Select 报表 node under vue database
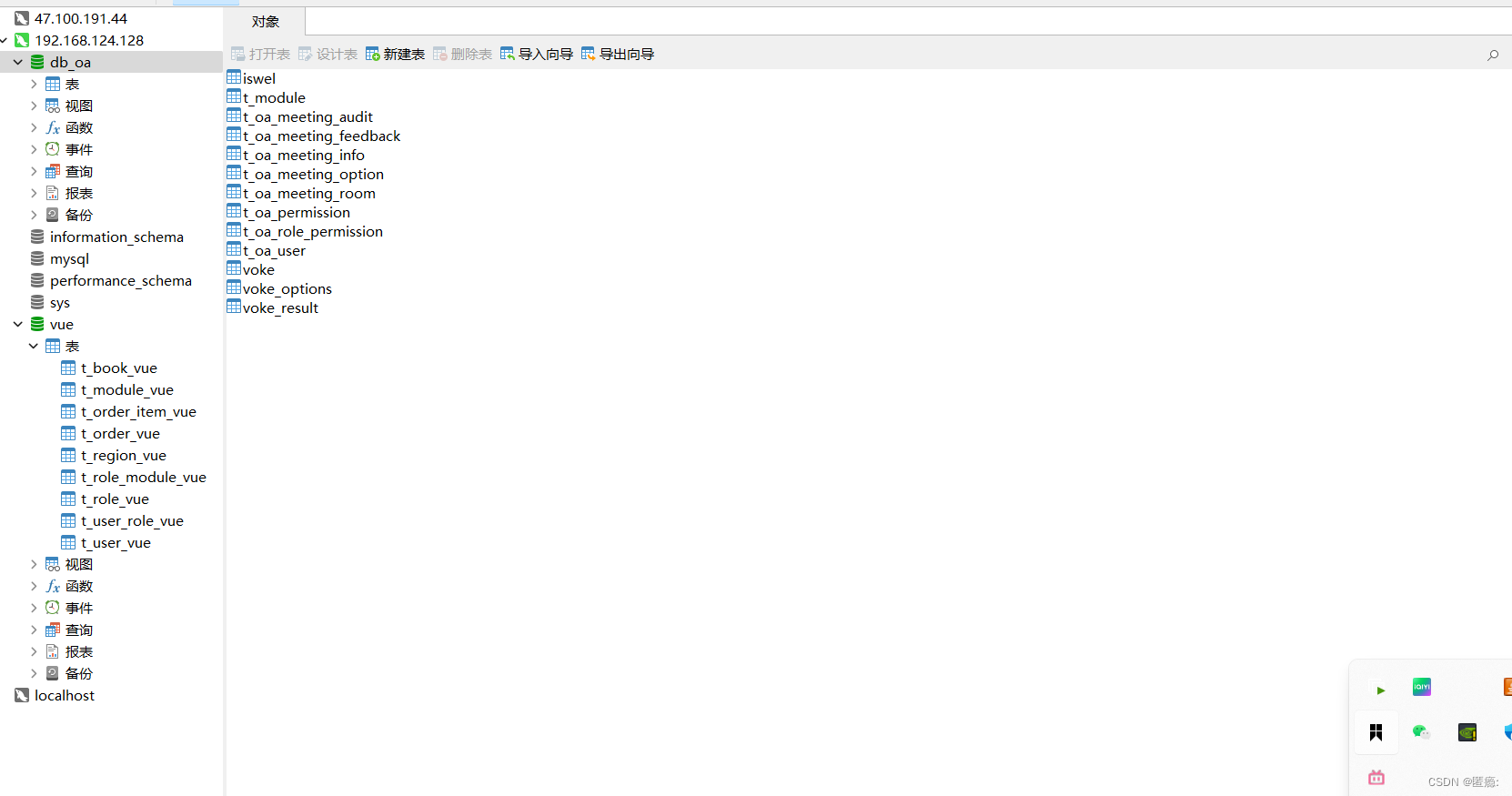The image size is (1512, 796). point(78,651)
